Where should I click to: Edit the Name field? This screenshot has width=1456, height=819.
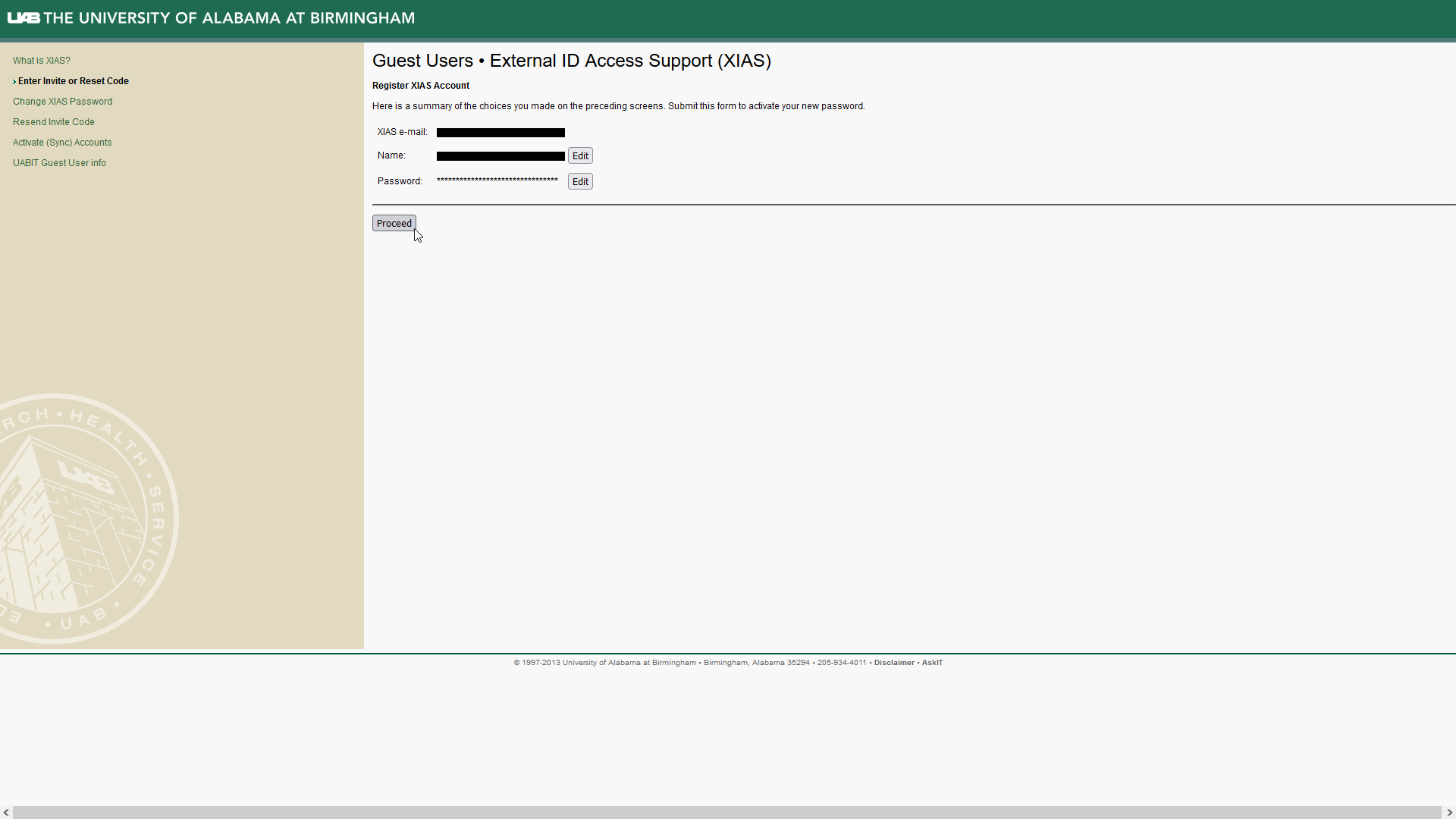(580, 156)
